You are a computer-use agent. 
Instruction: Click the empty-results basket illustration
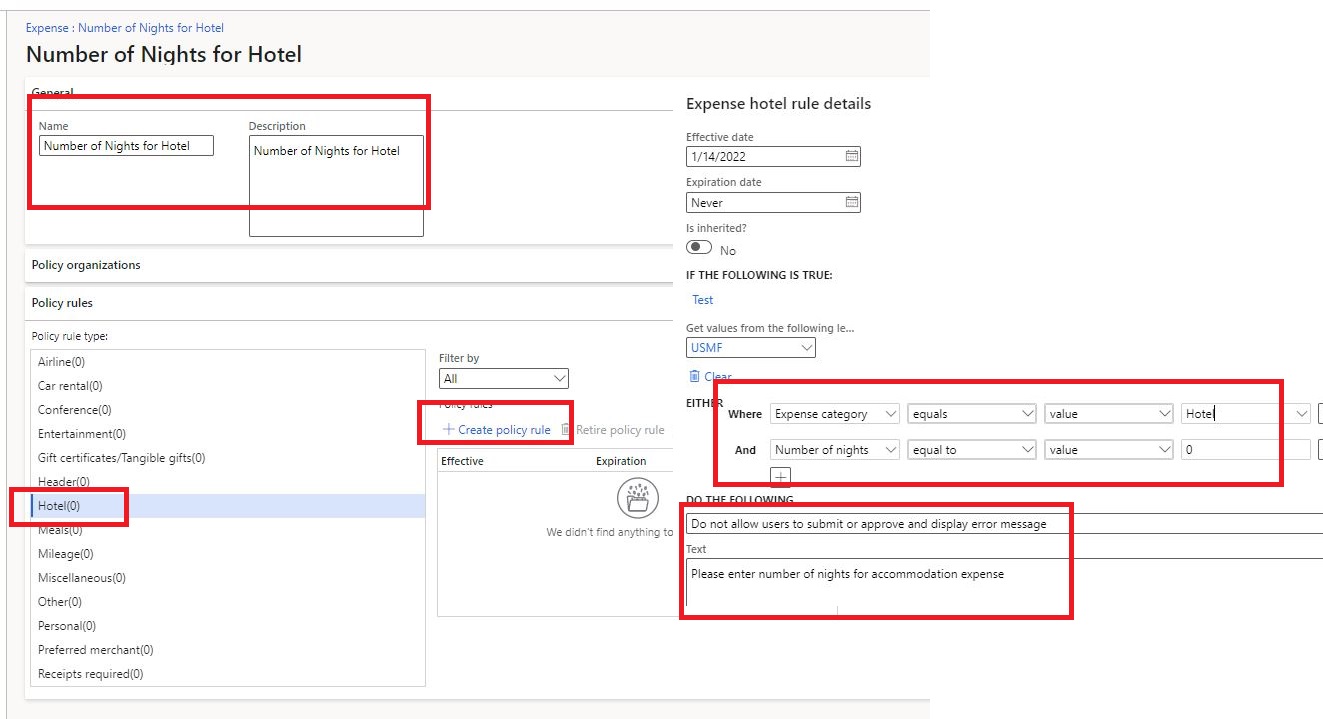[639, 497]
